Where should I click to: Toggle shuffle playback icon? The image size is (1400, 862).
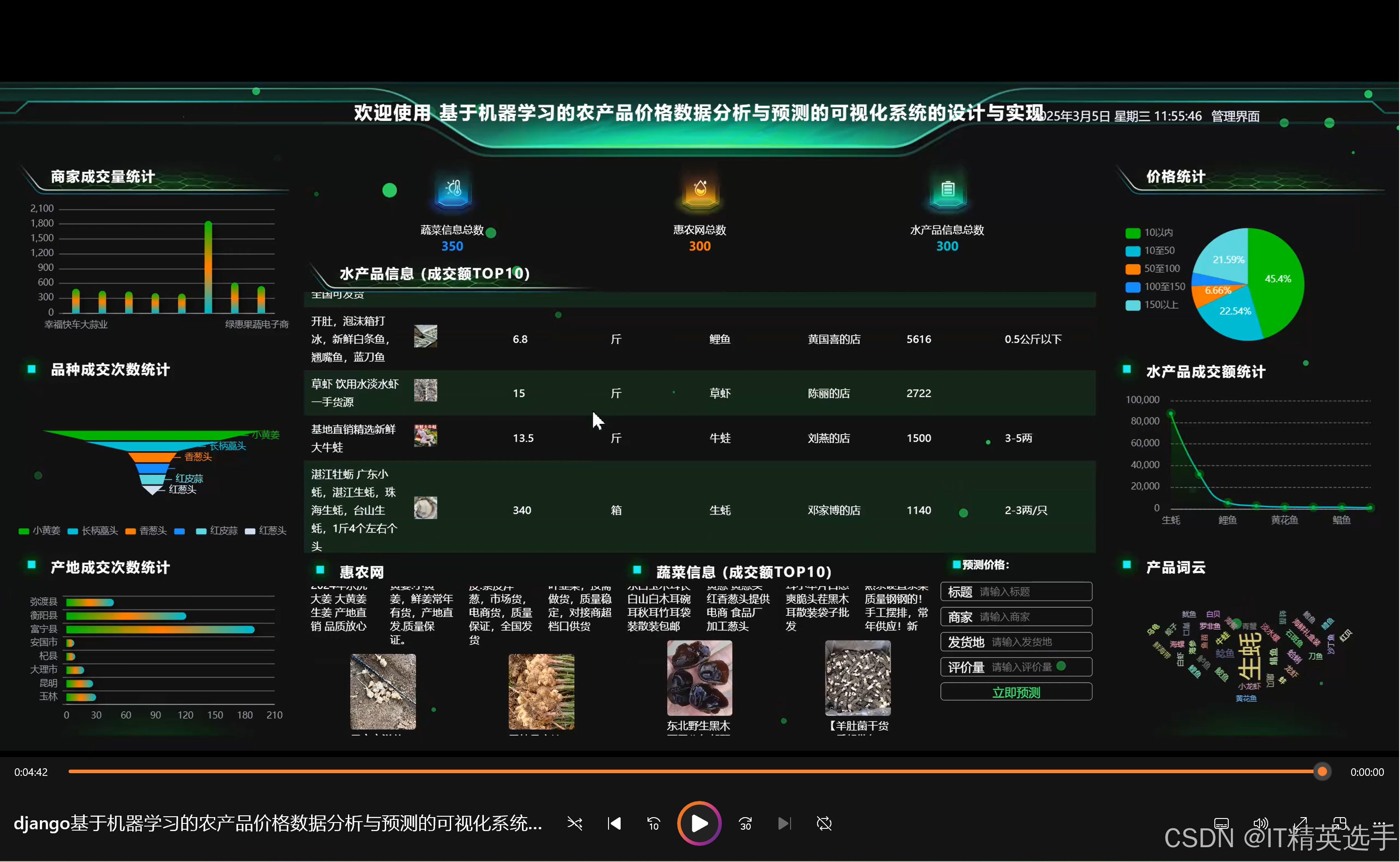click(x=574, y=823)
